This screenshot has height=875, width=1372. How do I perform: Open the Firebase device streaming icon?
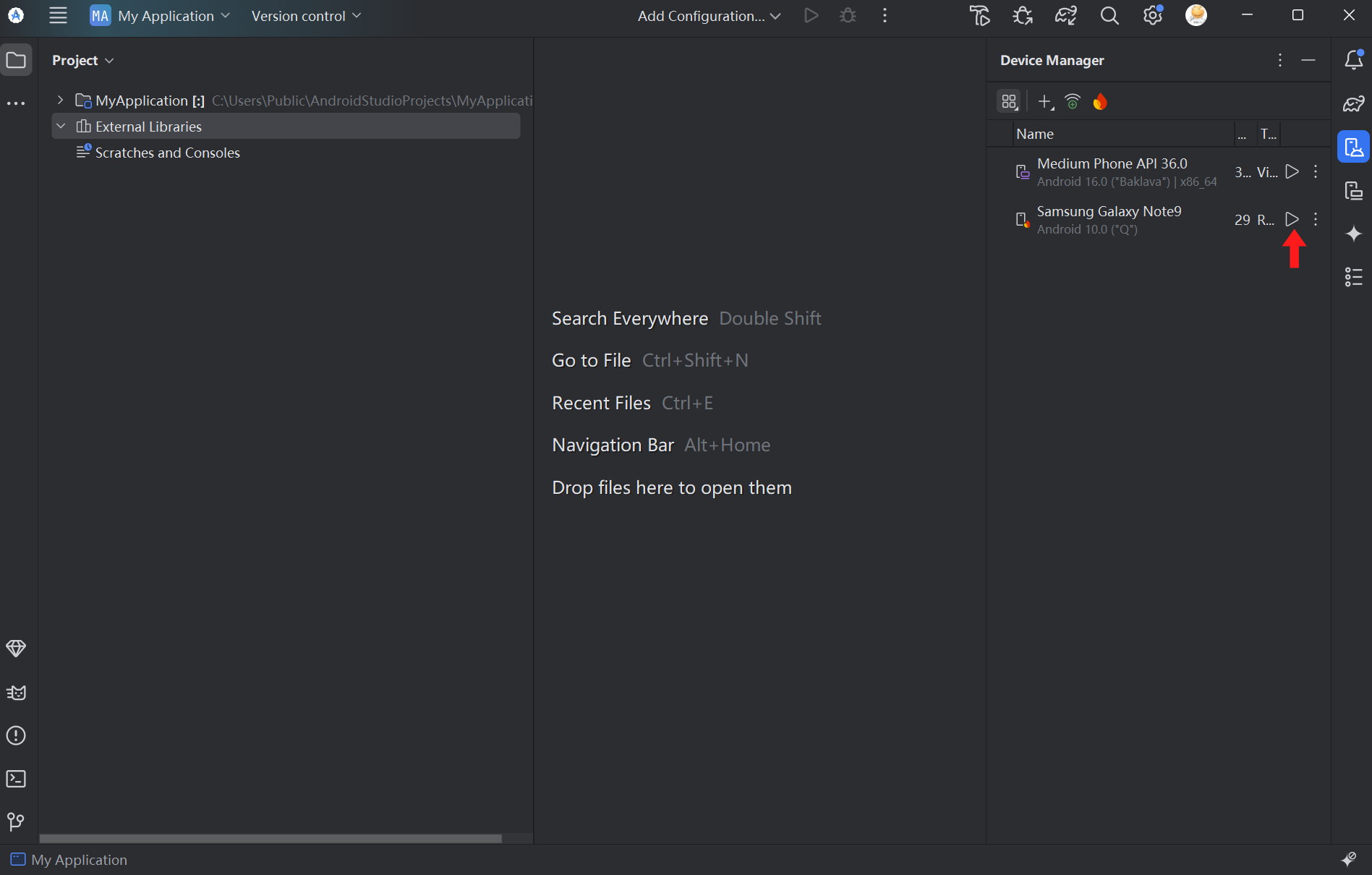click(1100, 102)
